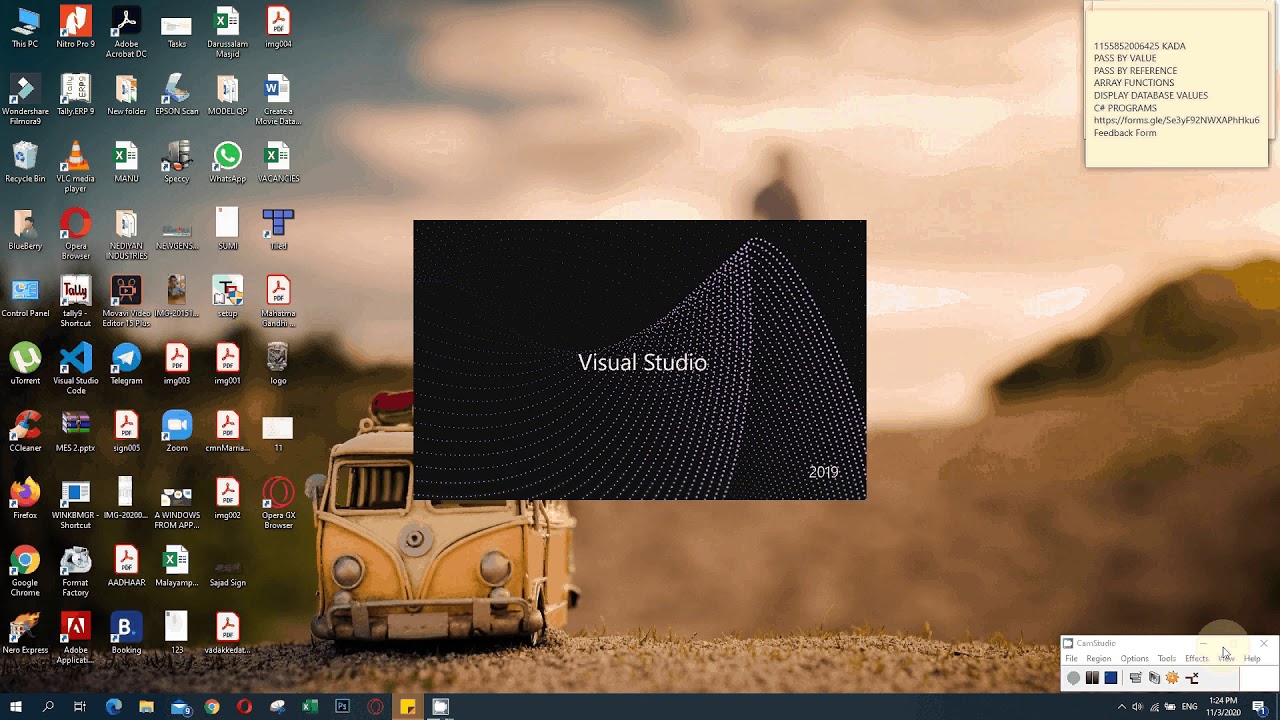Select the Opera Browser desktop icon
Image resolution: width=1280 pixels, height=720 pixels.
76,234
